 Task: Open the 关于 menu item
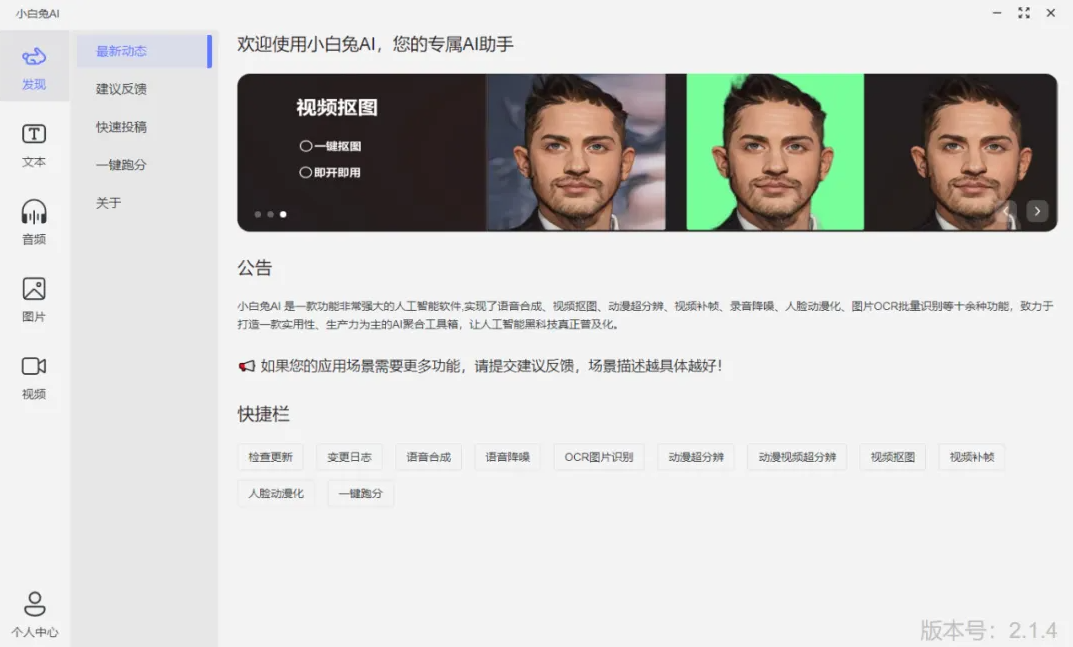[x=108, y=203]
